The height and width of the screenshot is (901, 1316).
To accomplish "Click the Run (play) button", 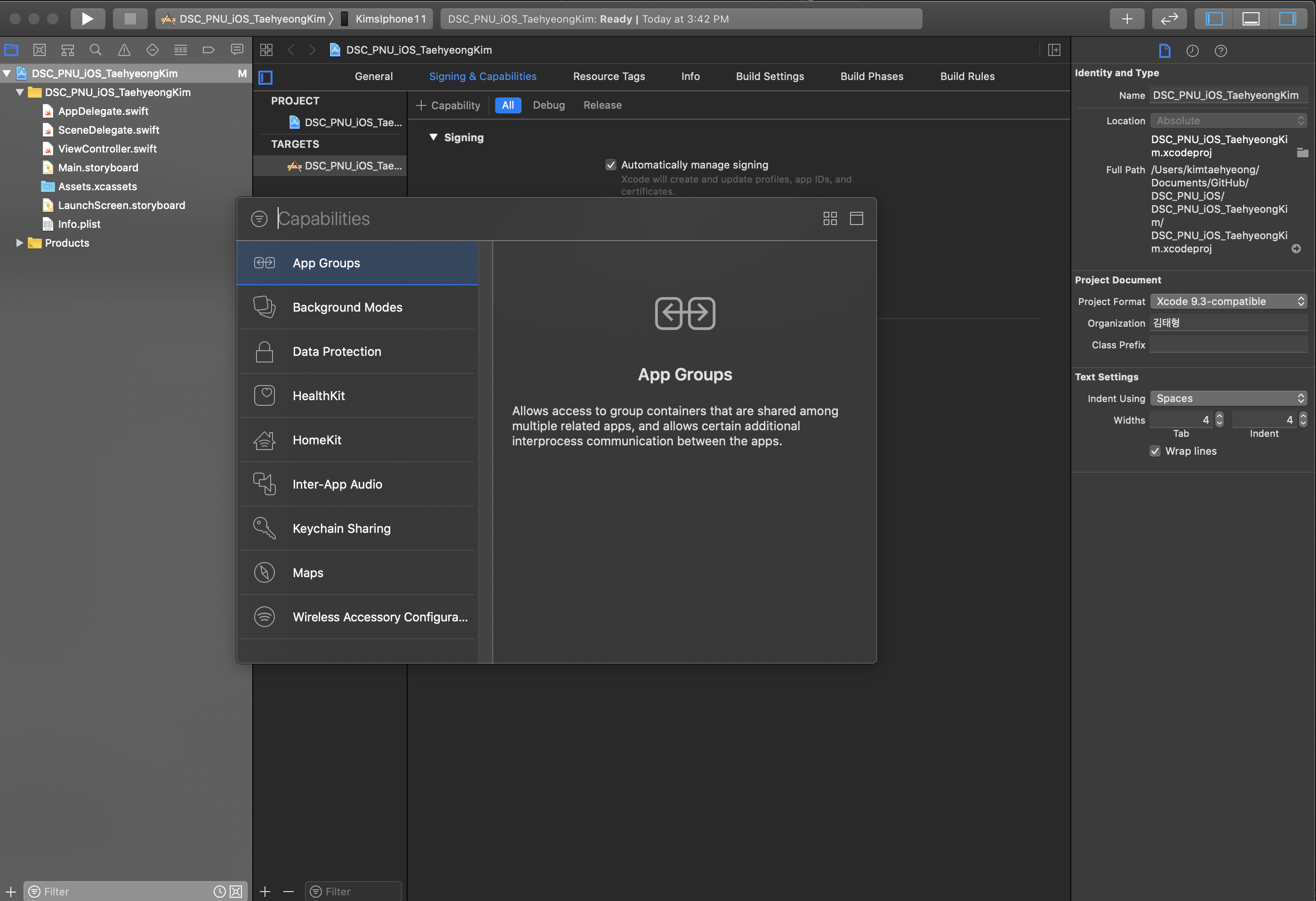I will [x=87, y=19].
